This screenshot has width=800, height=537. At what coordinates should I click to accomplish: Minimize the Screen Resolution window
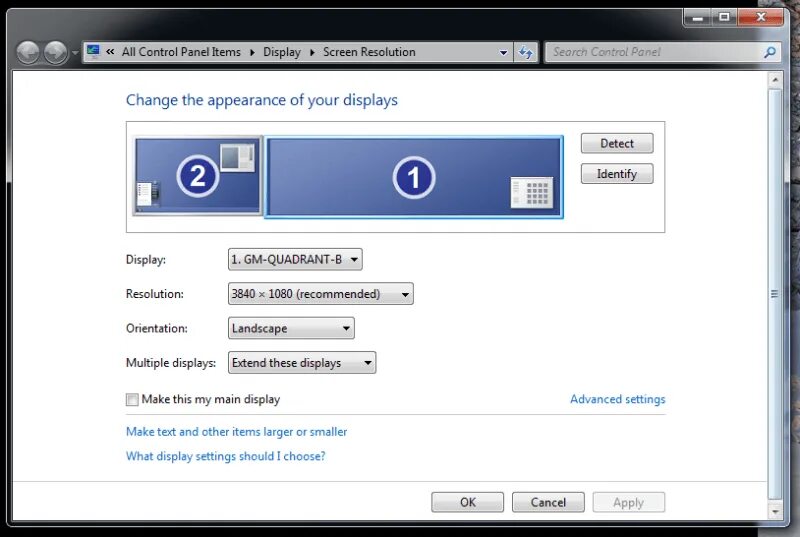click(697, 17)
